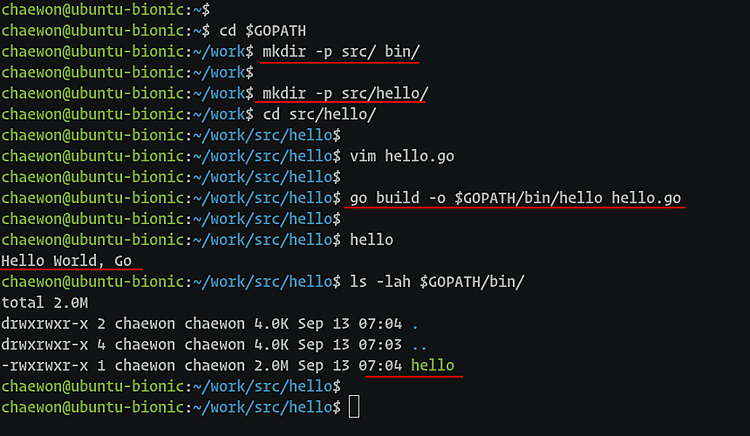Image resolution: width=750 pixels, height=436 pixels.
Task: Click the "Hello World, Go" output line
Action: [x=67, y=260]
